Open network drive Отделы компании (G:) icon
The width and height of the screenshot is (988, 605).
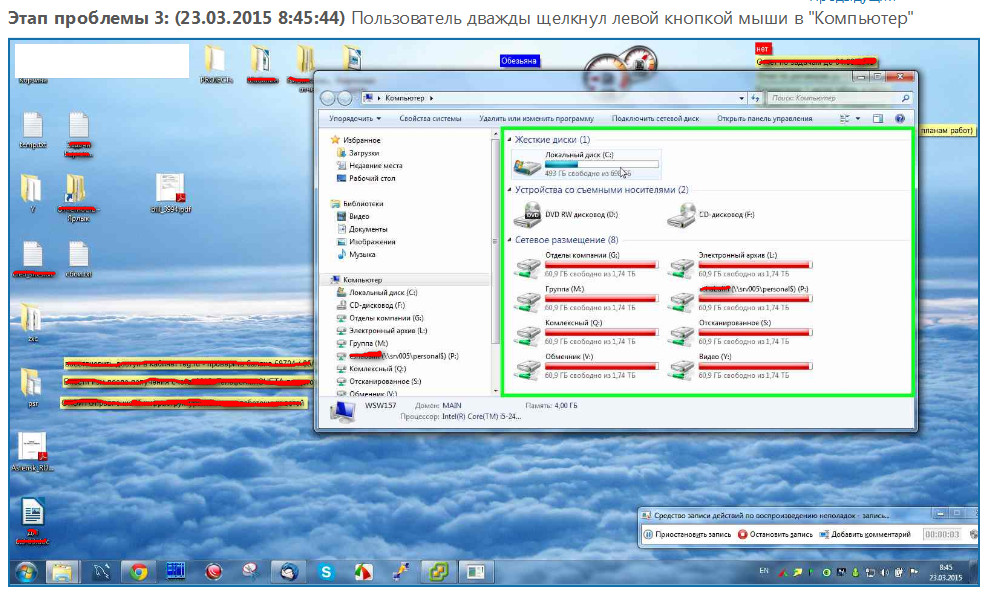point(527,267)
